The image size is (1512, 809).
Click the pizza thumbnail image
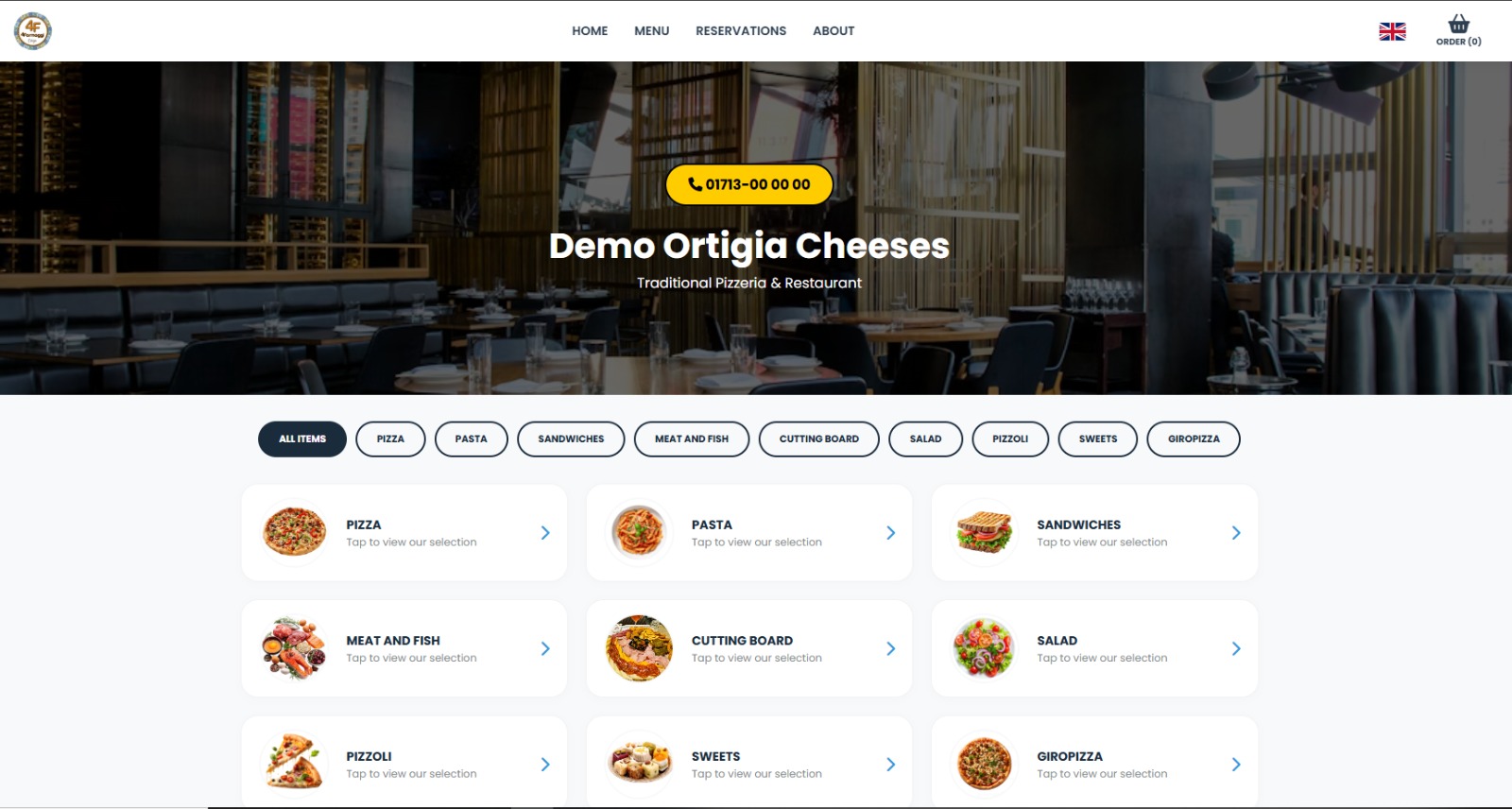[295, 532]
